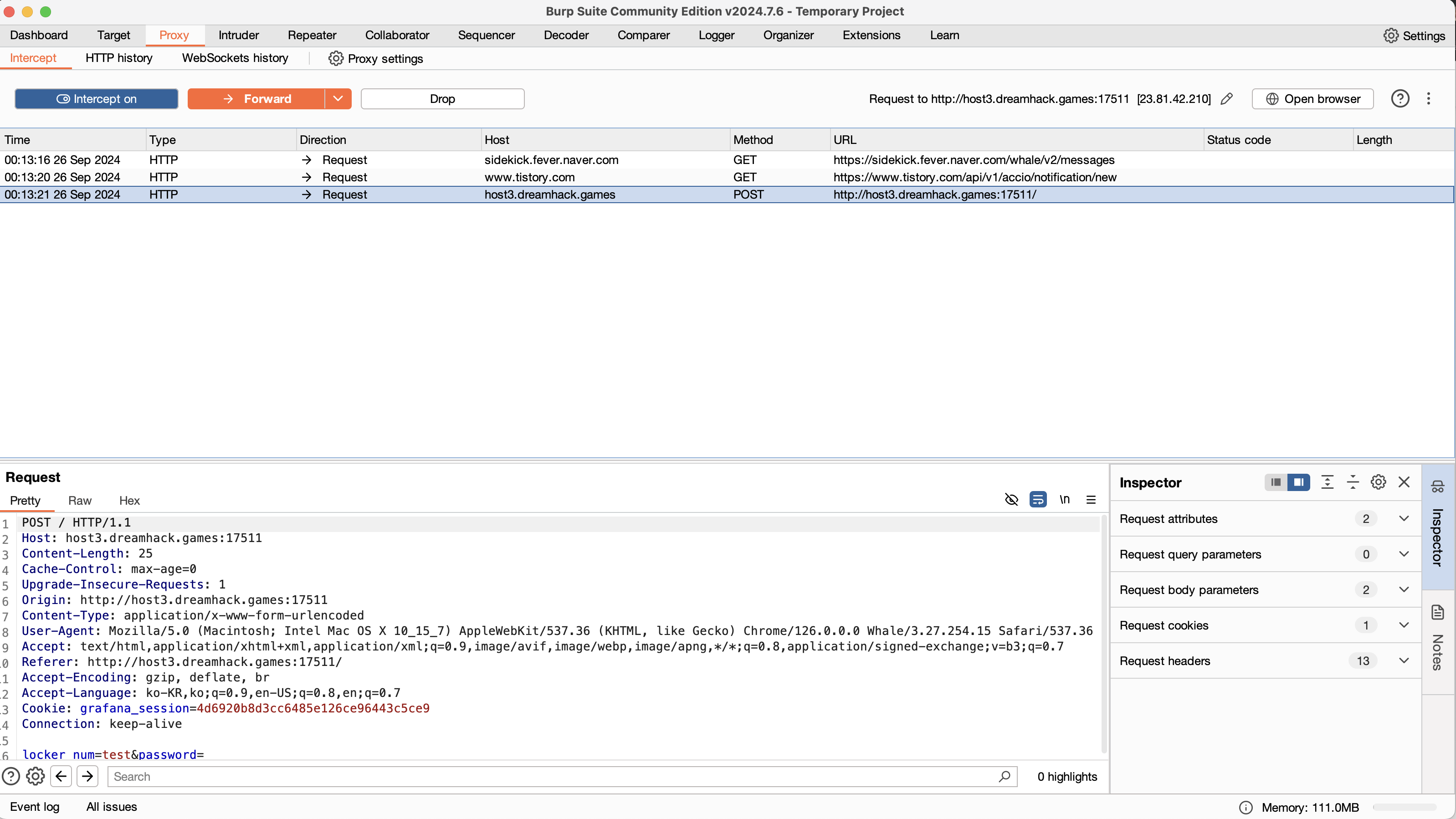The image size is (1456, 819).
Task: Toggle hide non-printable characters eye icon
Action: coord(1011,499)
